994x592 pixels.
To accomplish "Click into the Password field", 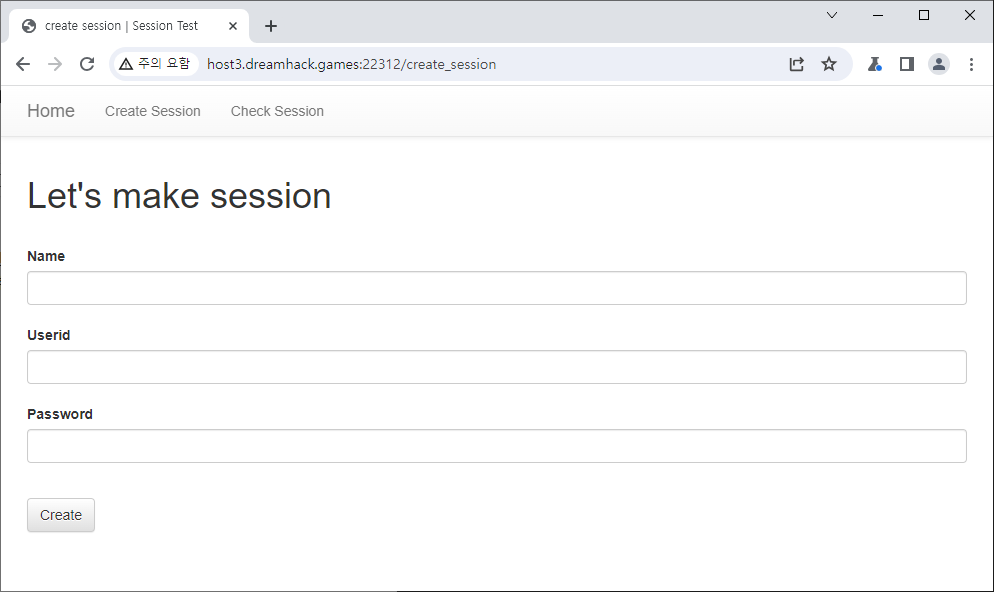I will pyautogui.click(x=496, y=446).
